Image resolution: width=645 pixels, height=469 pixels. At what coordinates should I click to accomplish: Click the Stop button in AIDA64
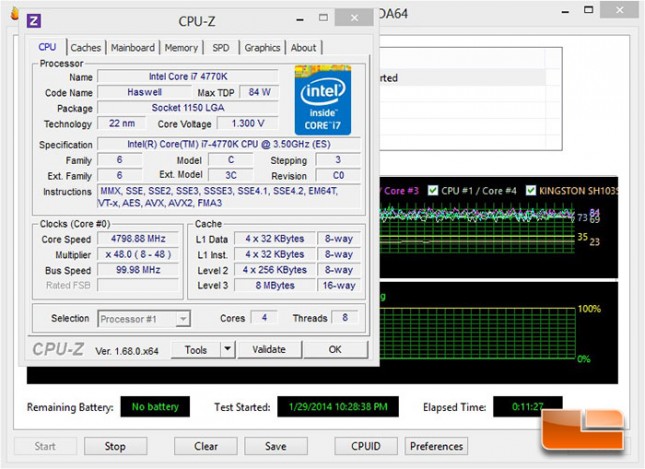[x=115, y=446]
